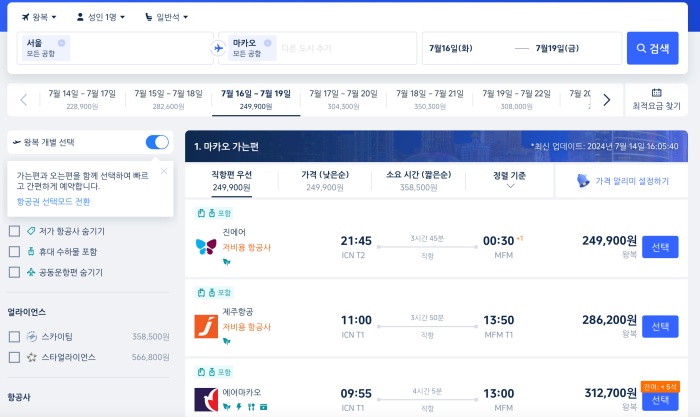Click the meal icon in 에어마카오 row
700x417 pixels.
[x=251, y=407]
